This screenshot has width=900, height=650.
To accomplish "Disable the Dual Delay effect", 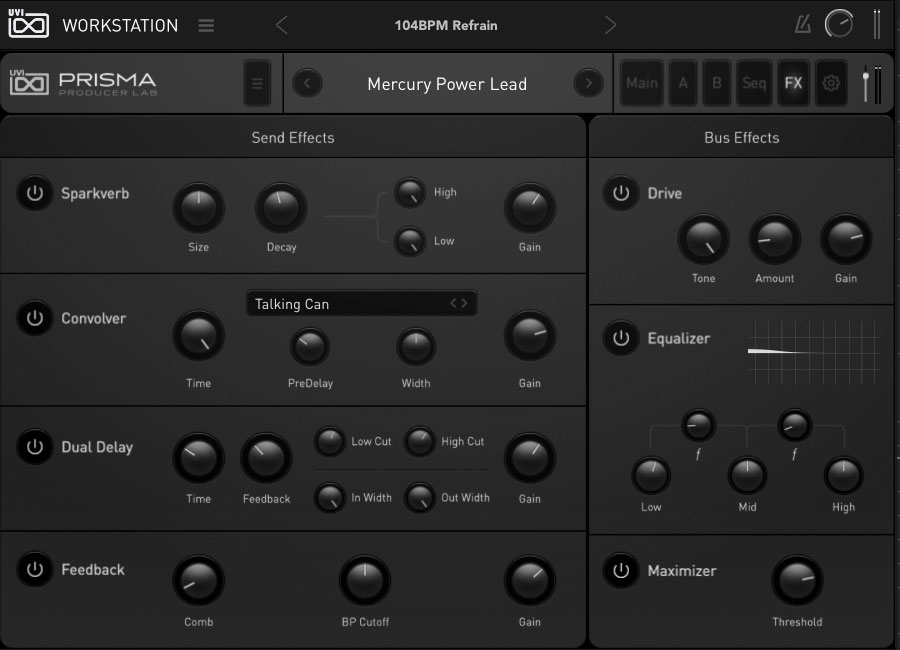I will (35, 447).
